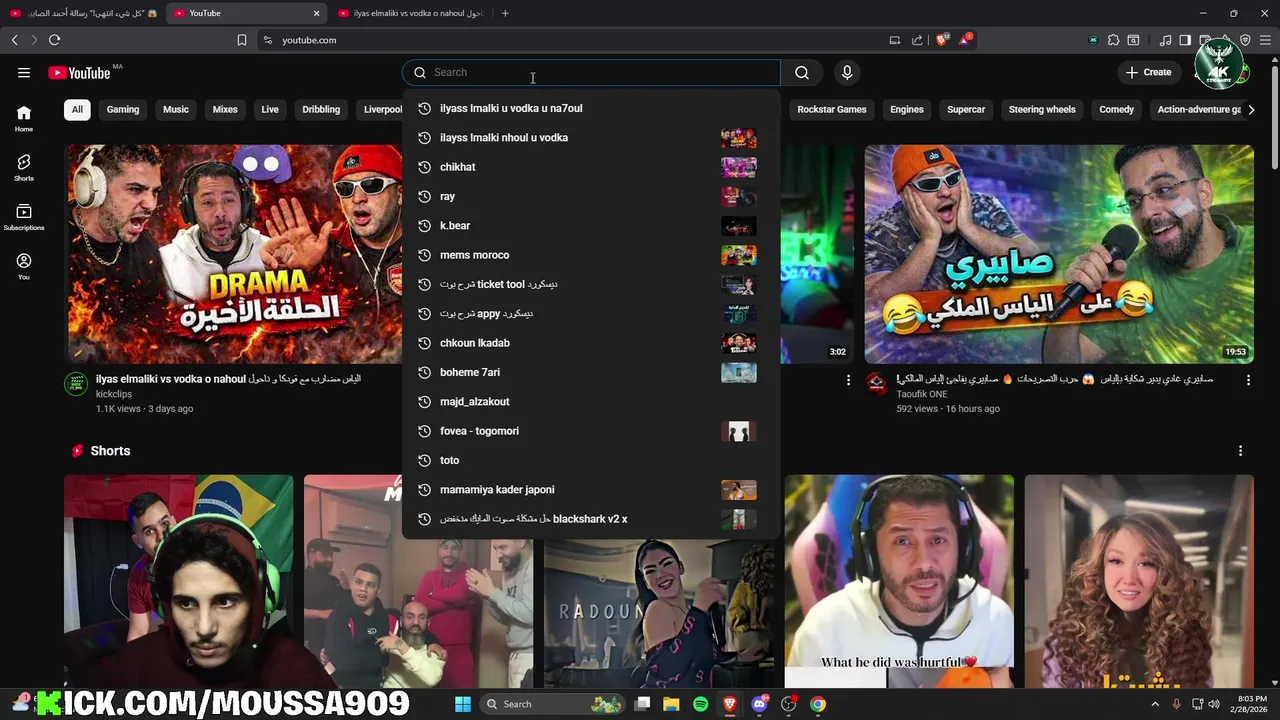Image resolution: width=1280 pixels, height=720 pixels.
Task: Choose the 'majd_alzakout' search suggestion
Action: point(591,402)
